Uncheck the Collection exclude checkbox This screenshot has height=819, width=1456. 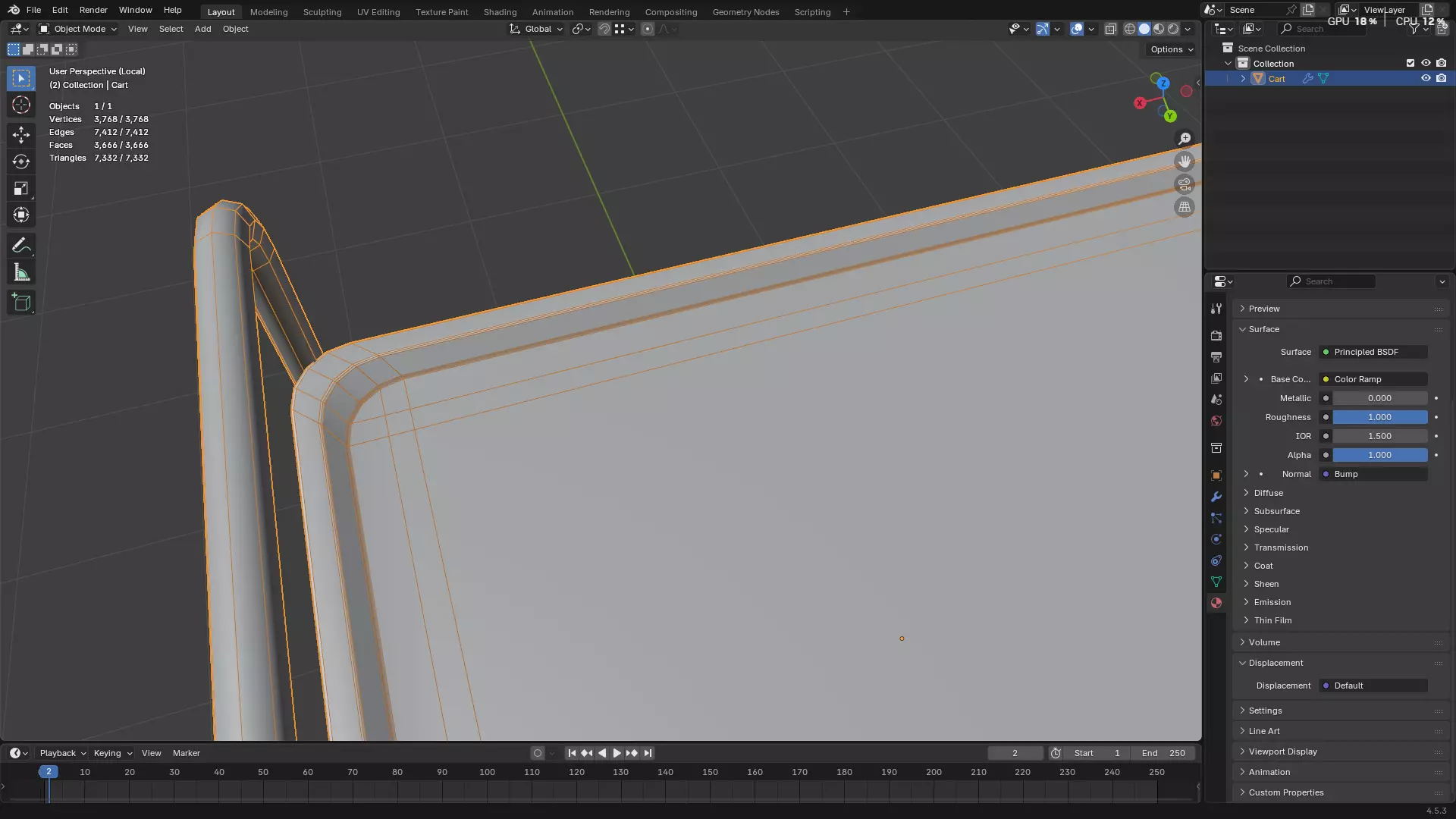[1410, 63]
